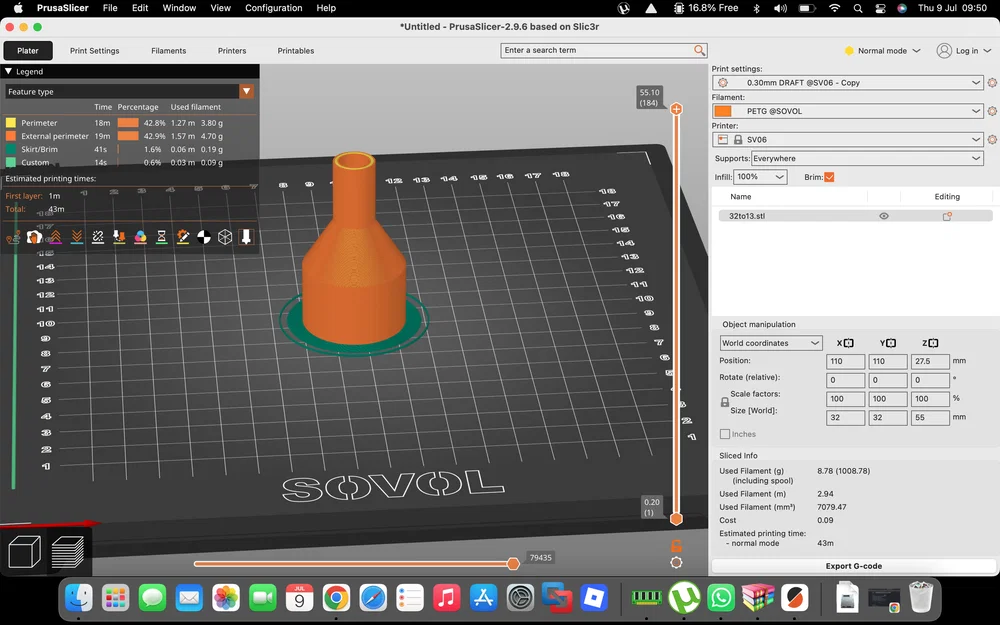This screenshot has width=1000, height=625.
Task: Click vertical layer slider bottom thumb
Action: (x=676, y=518)
